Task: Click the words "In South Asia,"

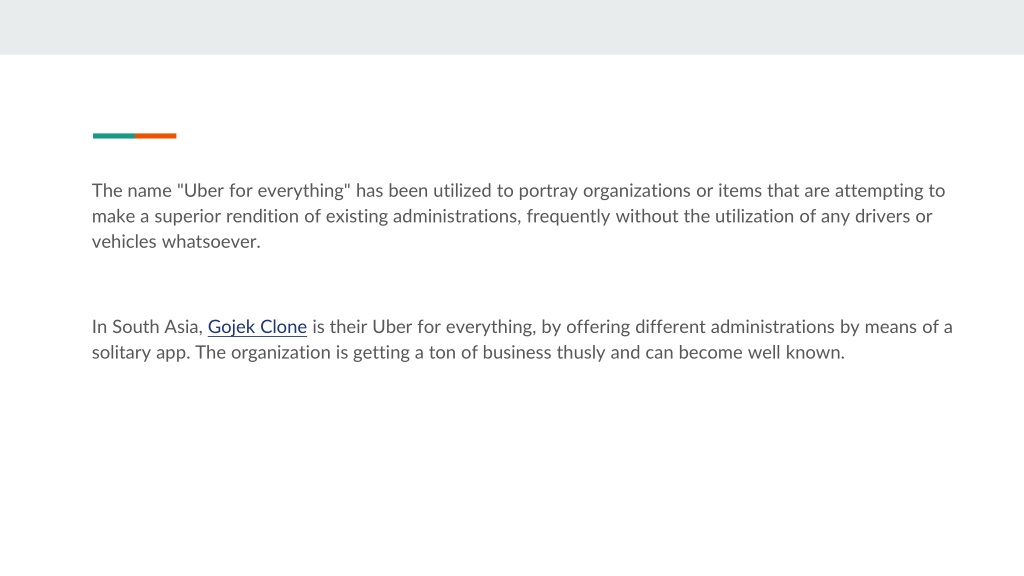Action: pyautogui.click(x=147, y=327)
